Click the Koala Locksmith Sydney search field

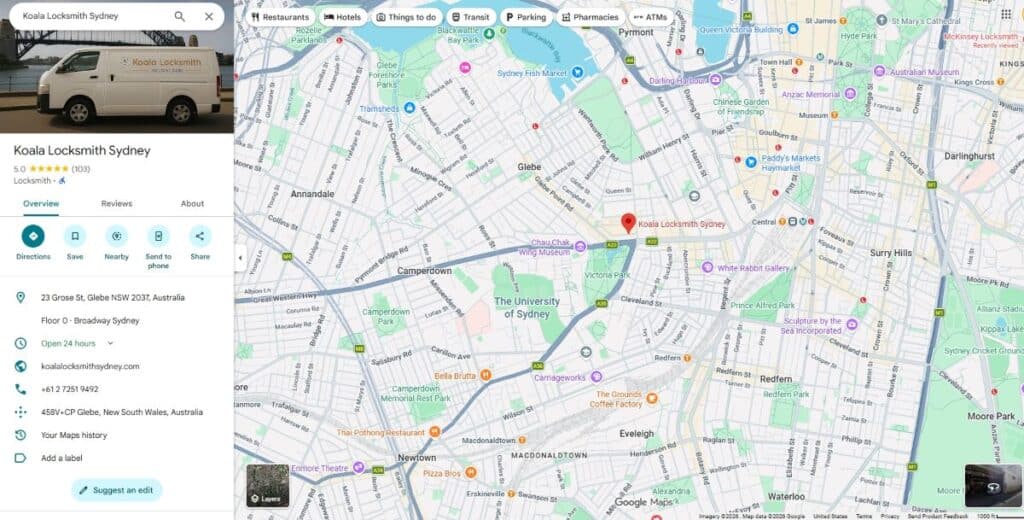tap(91, 16)
